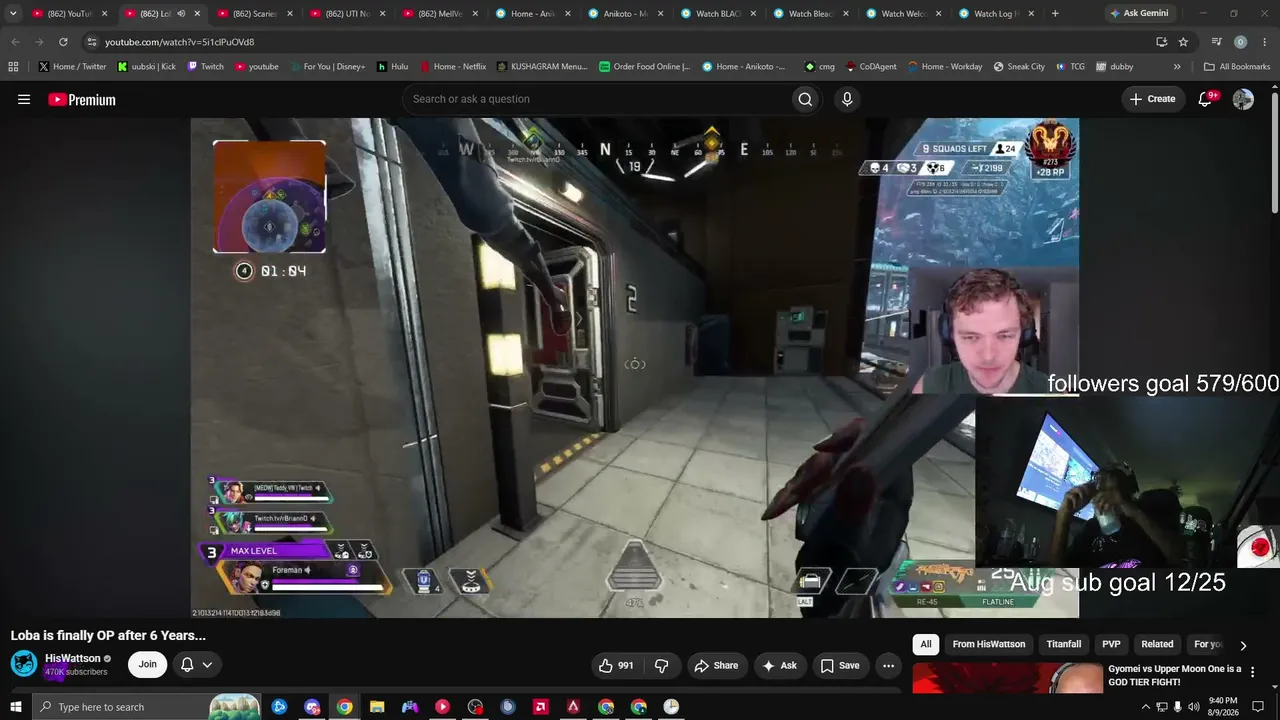Image resolution: width=1280 pixels, height=720 pixels.
Task: Expand the tab search dropdown
Action: coord(13,14)
